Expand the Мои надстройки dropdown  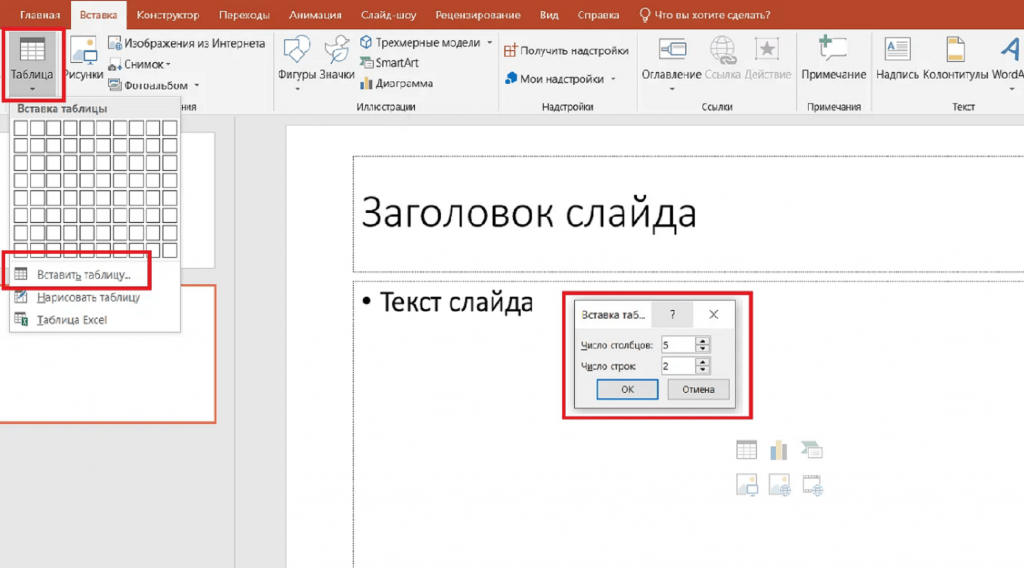(613, 79)
